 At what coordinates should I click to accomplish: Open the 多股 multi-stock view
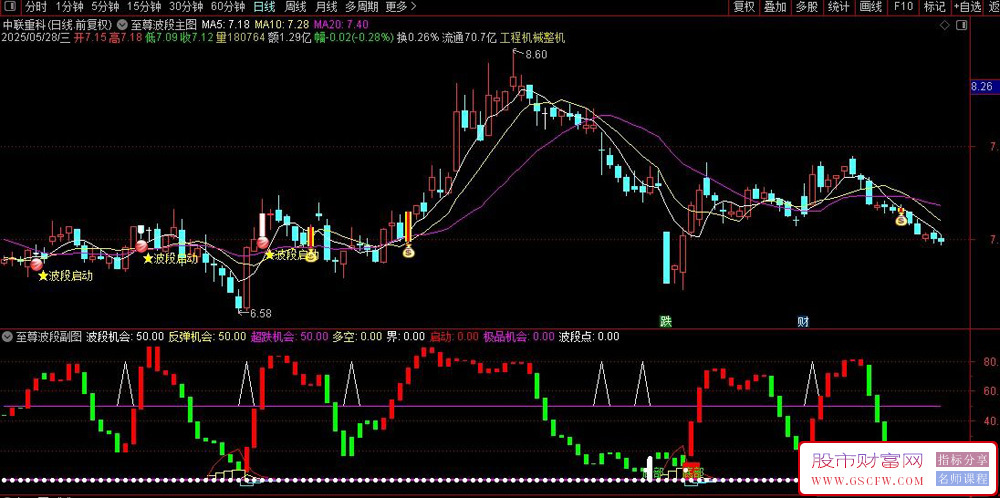click(x=807, y=7)
